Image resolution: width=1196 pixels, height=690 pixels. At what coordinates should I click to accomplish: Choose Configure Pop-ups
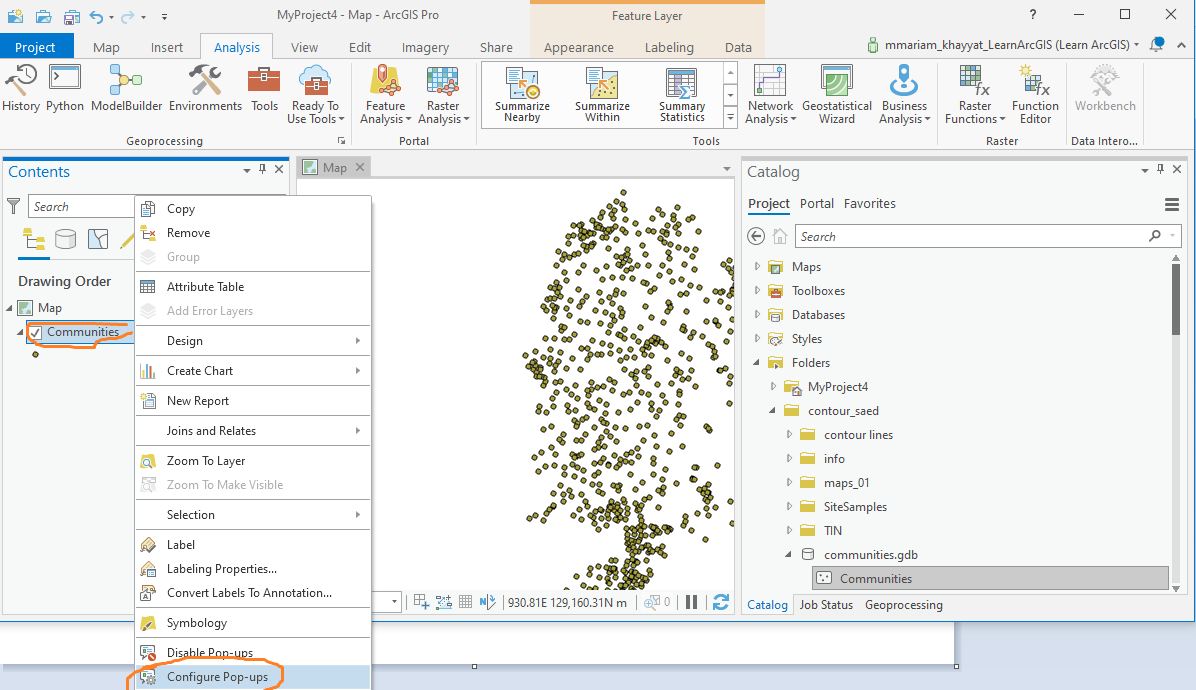[x=252, y=677]
